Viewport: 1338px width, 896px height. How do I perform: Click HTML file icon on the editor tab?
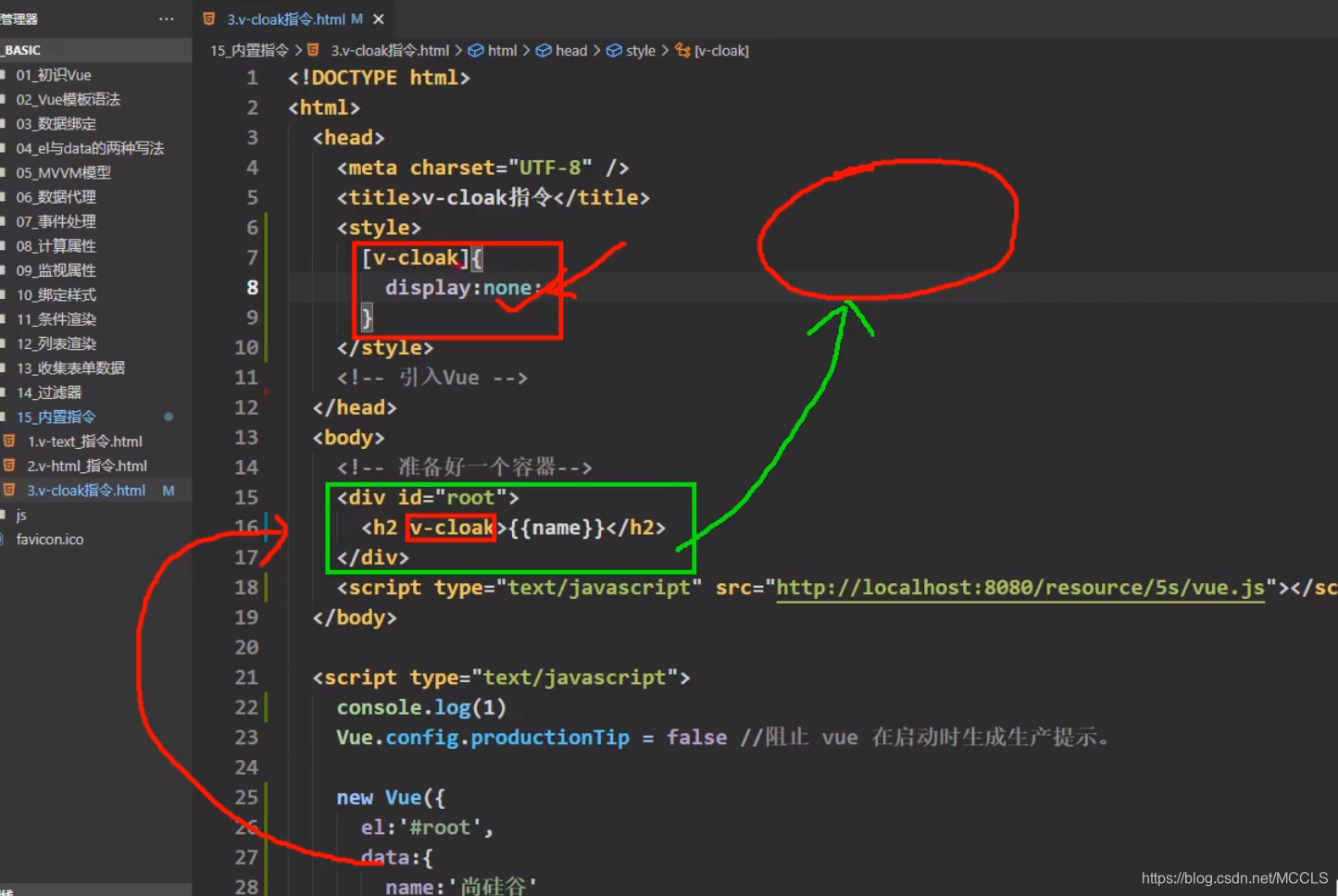tap(209, 19)
